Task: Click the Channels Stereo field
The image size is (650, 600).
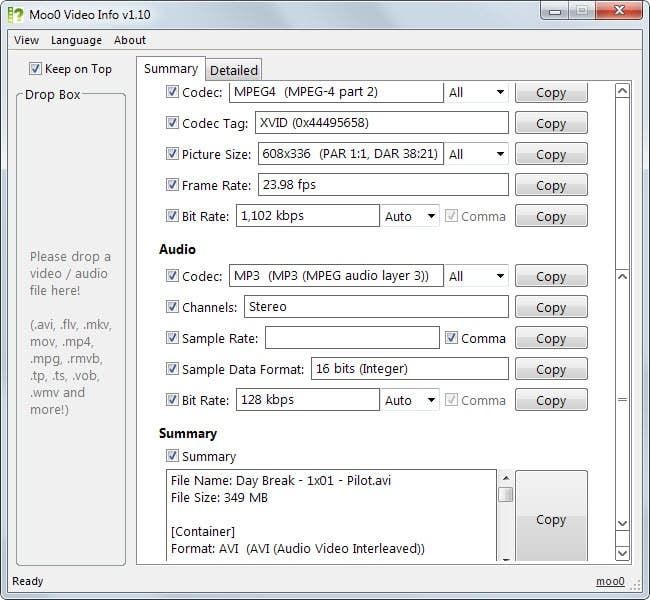Action: tap(376, 307)
